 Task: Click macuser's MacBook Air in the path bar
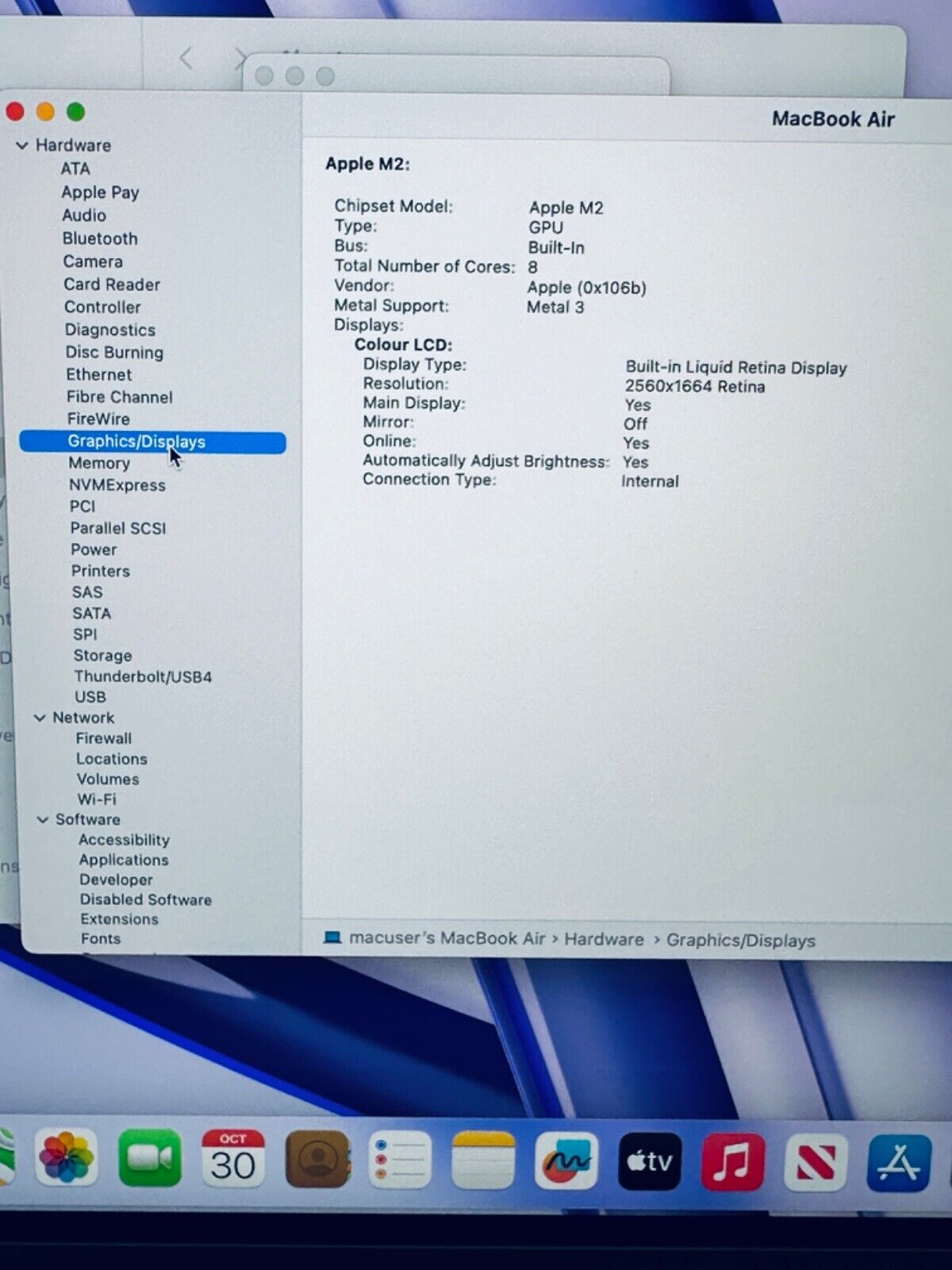coord(447,938)
